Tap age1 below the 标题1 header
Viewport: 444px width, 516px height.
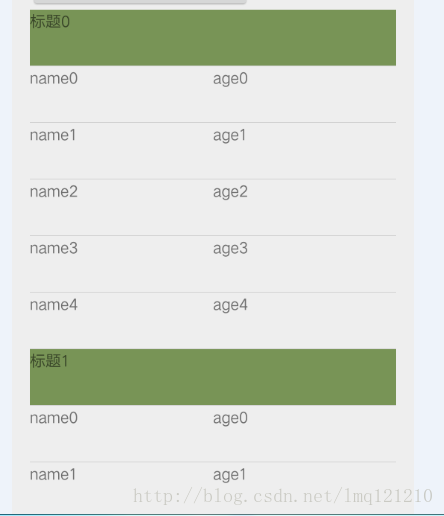tap(230, 475)
